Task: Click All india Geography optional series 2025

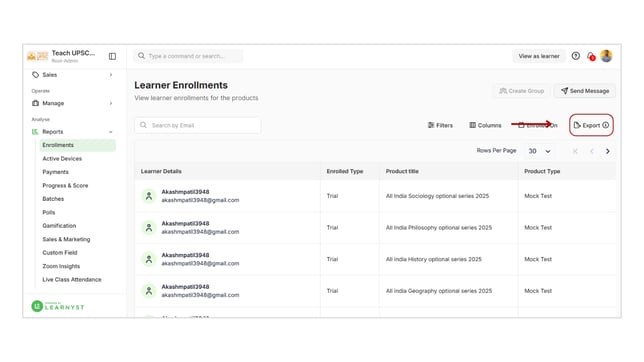Action: (x=439, y=291)
